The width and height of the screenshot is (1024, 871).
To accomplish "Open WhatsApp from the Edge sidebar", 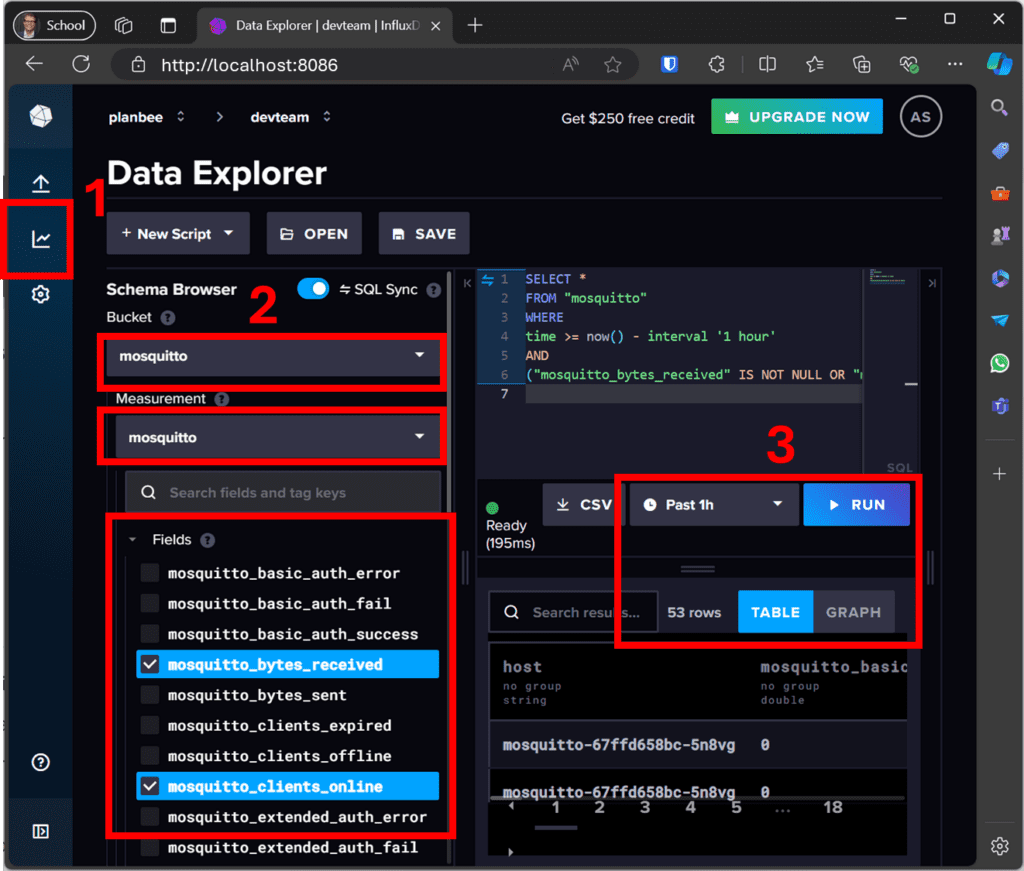I will point(999,363).
